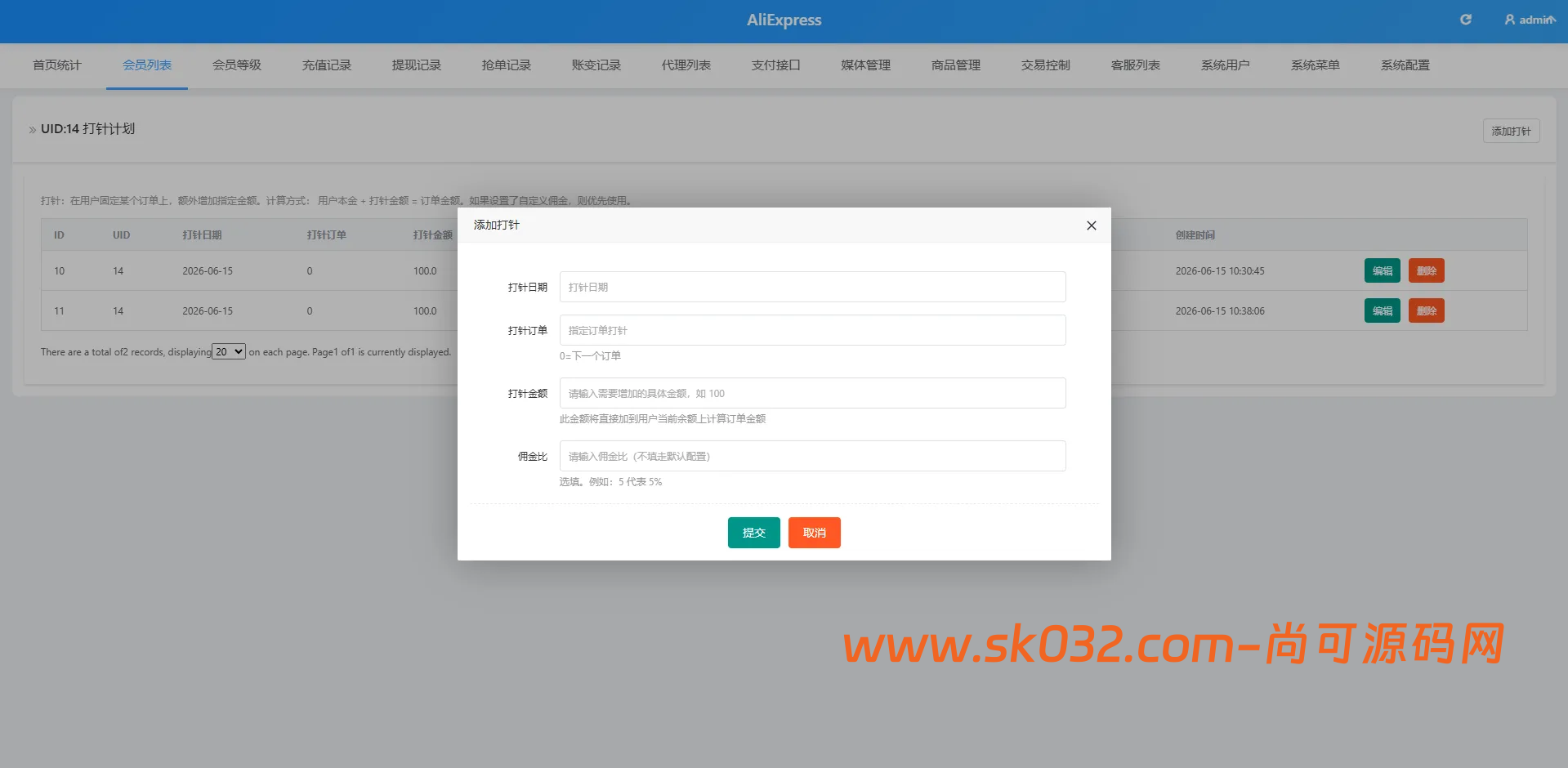Open the 抢单记录 tab

[x=507, y=65]
